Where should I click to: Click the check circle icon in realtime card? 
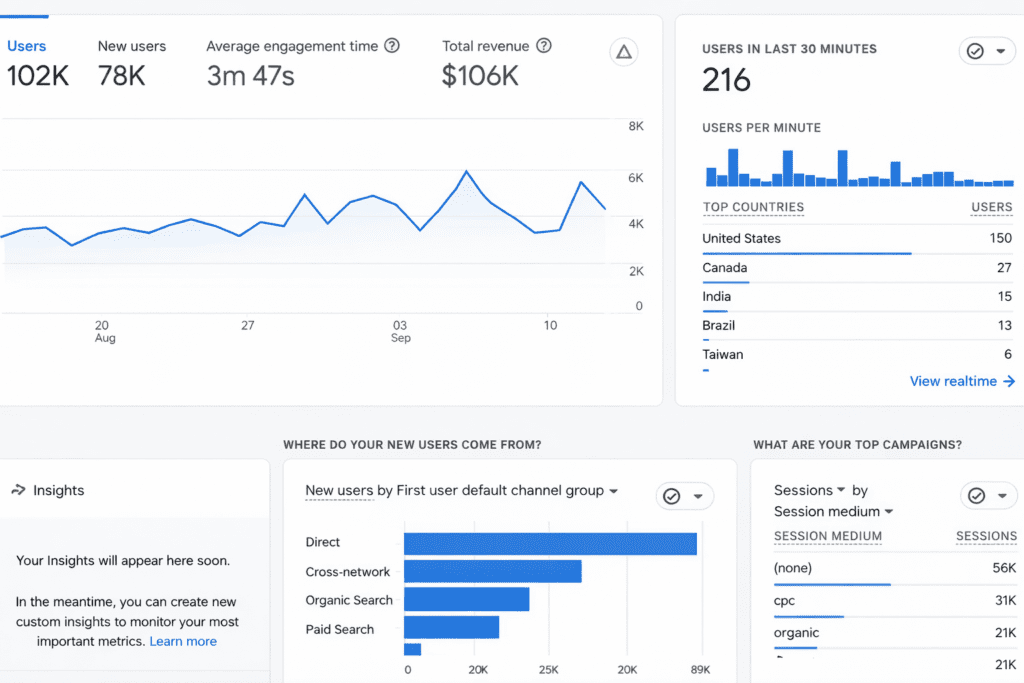pos(976,51)
